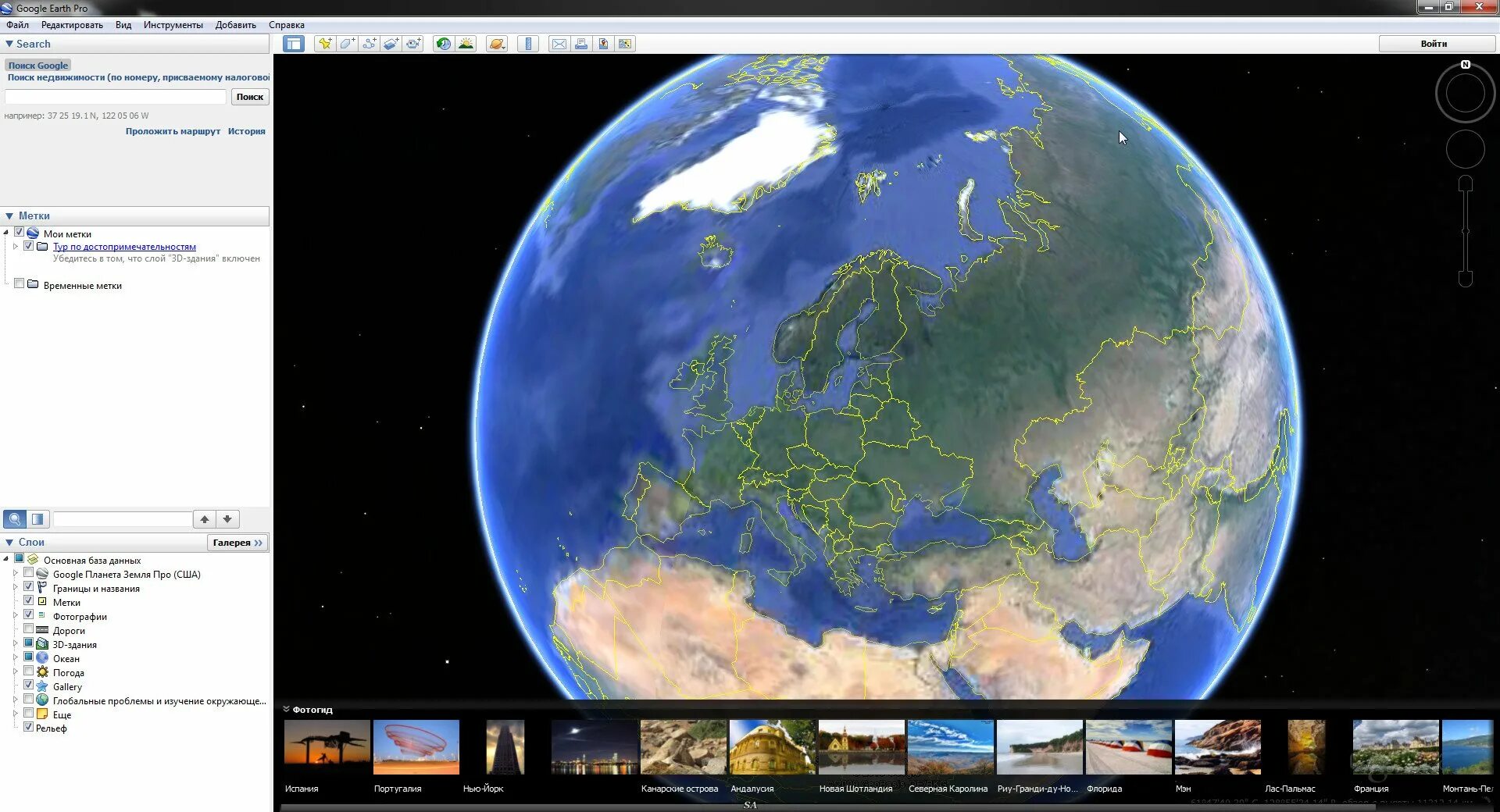1500x812 pixels.
Task: Select the Add Path tool
Action: [x=370, y=44]
